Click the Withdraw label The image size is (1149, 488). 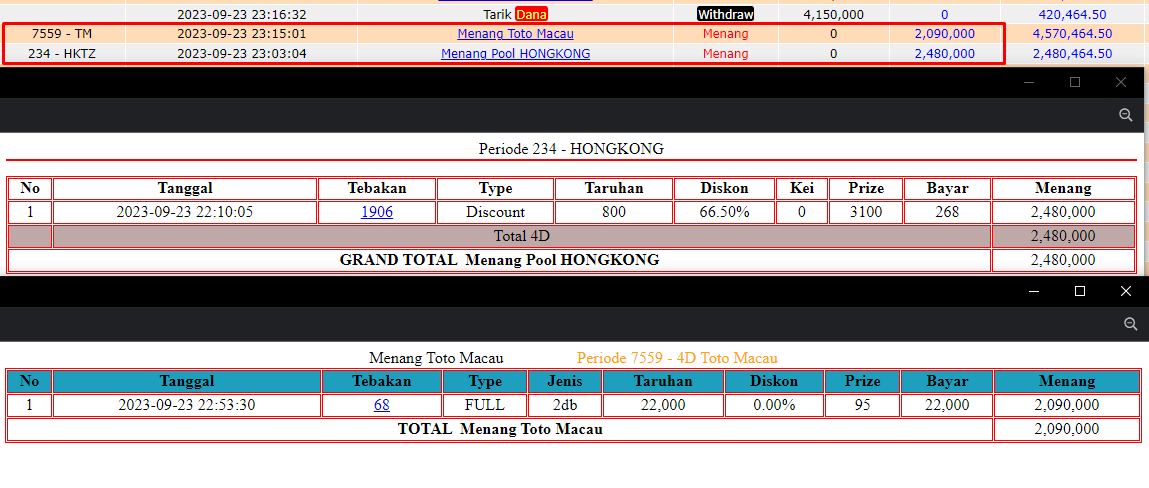point(725,14)
